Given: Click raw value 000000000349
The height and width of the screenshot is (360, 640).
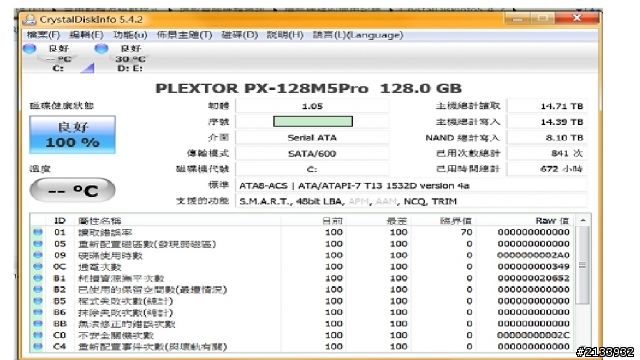Looking at the screenshot, I should [533, 267].
